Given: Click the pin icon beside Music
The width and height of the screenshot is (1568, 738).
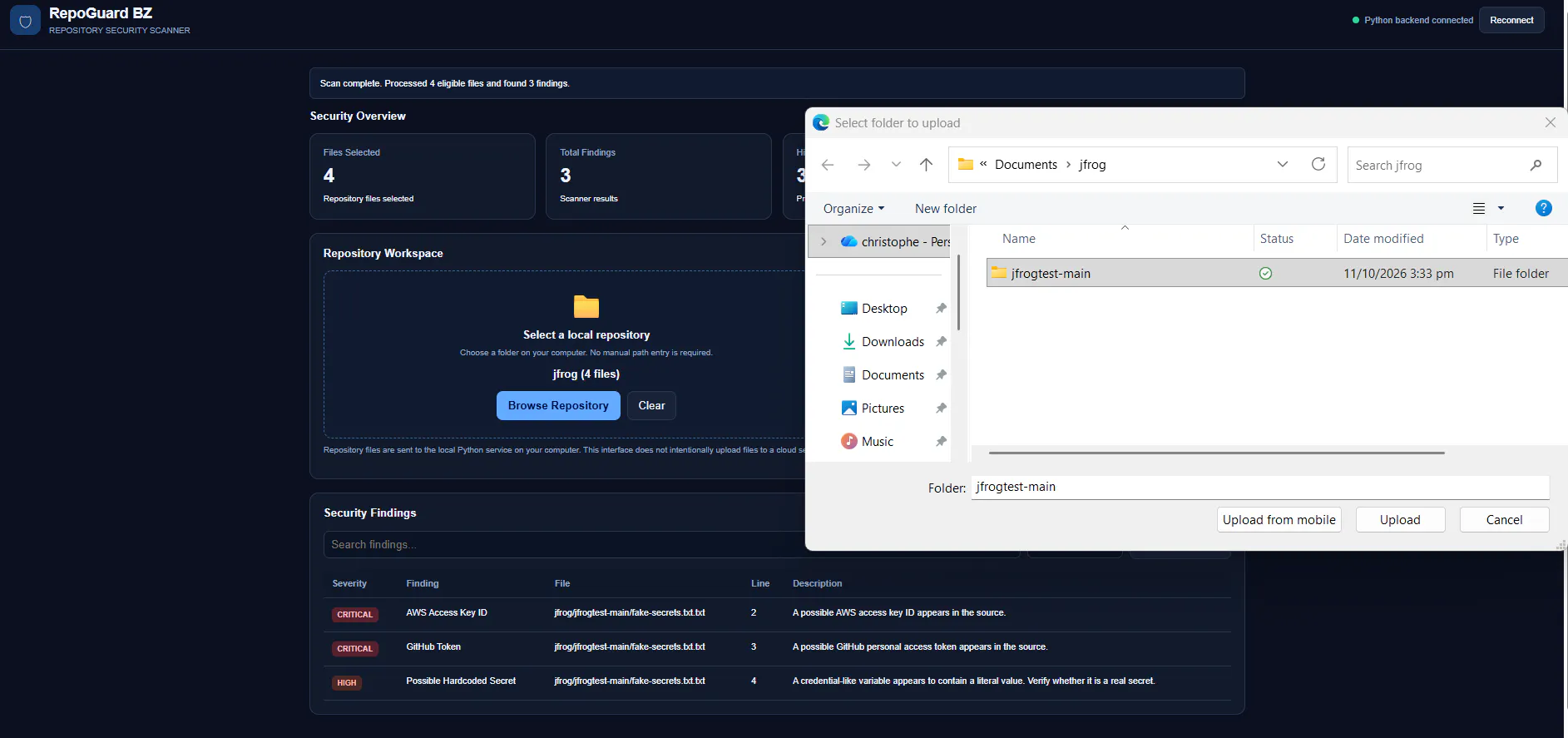Looking at the screenshot, I should tap(941, 442).
